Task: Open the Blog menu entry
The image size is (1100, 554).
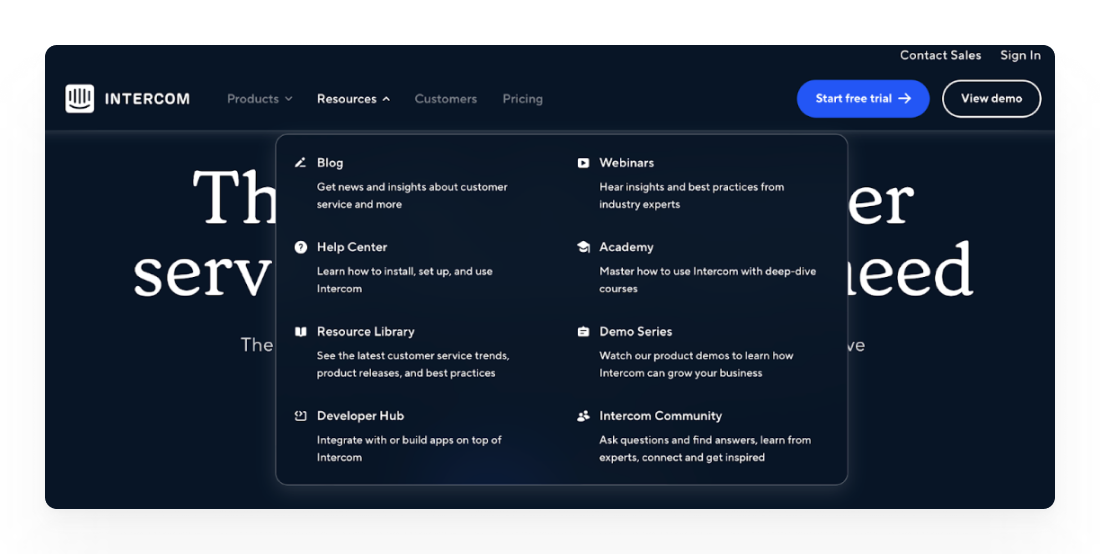Action: 330,163
